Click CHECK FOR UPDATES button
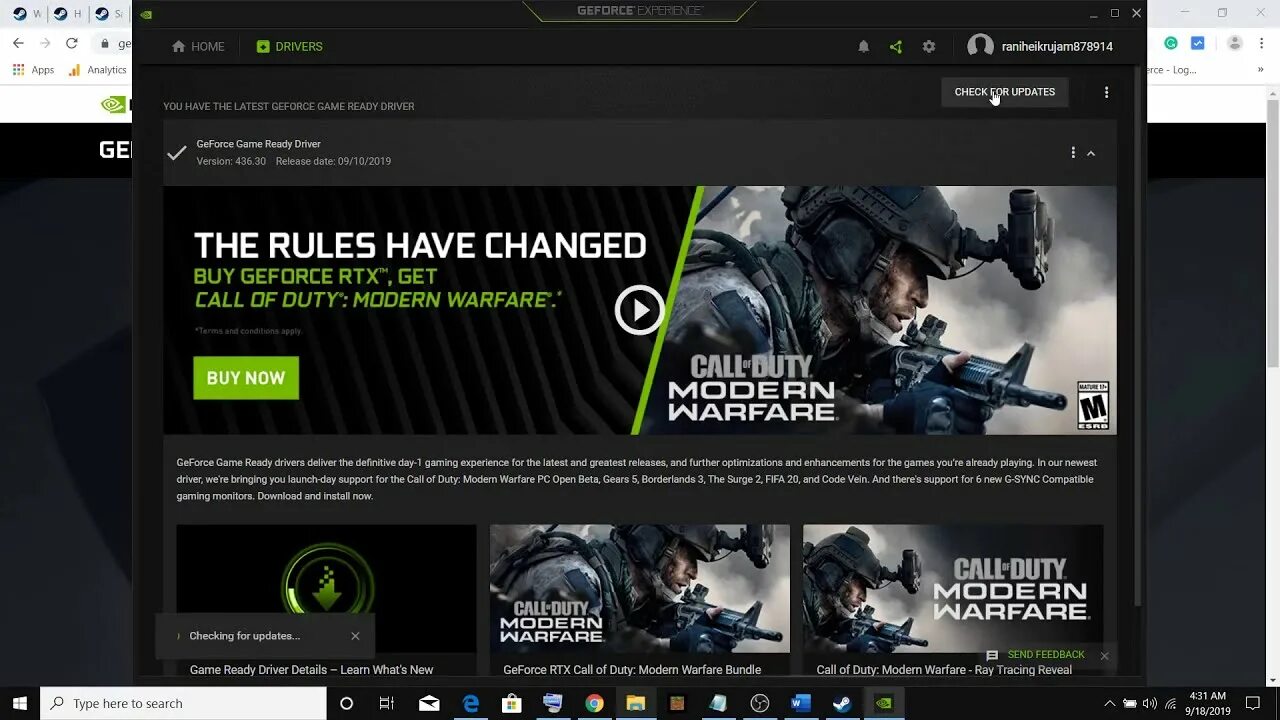This screenshot has width=1280, height=720. [1005, 92]
